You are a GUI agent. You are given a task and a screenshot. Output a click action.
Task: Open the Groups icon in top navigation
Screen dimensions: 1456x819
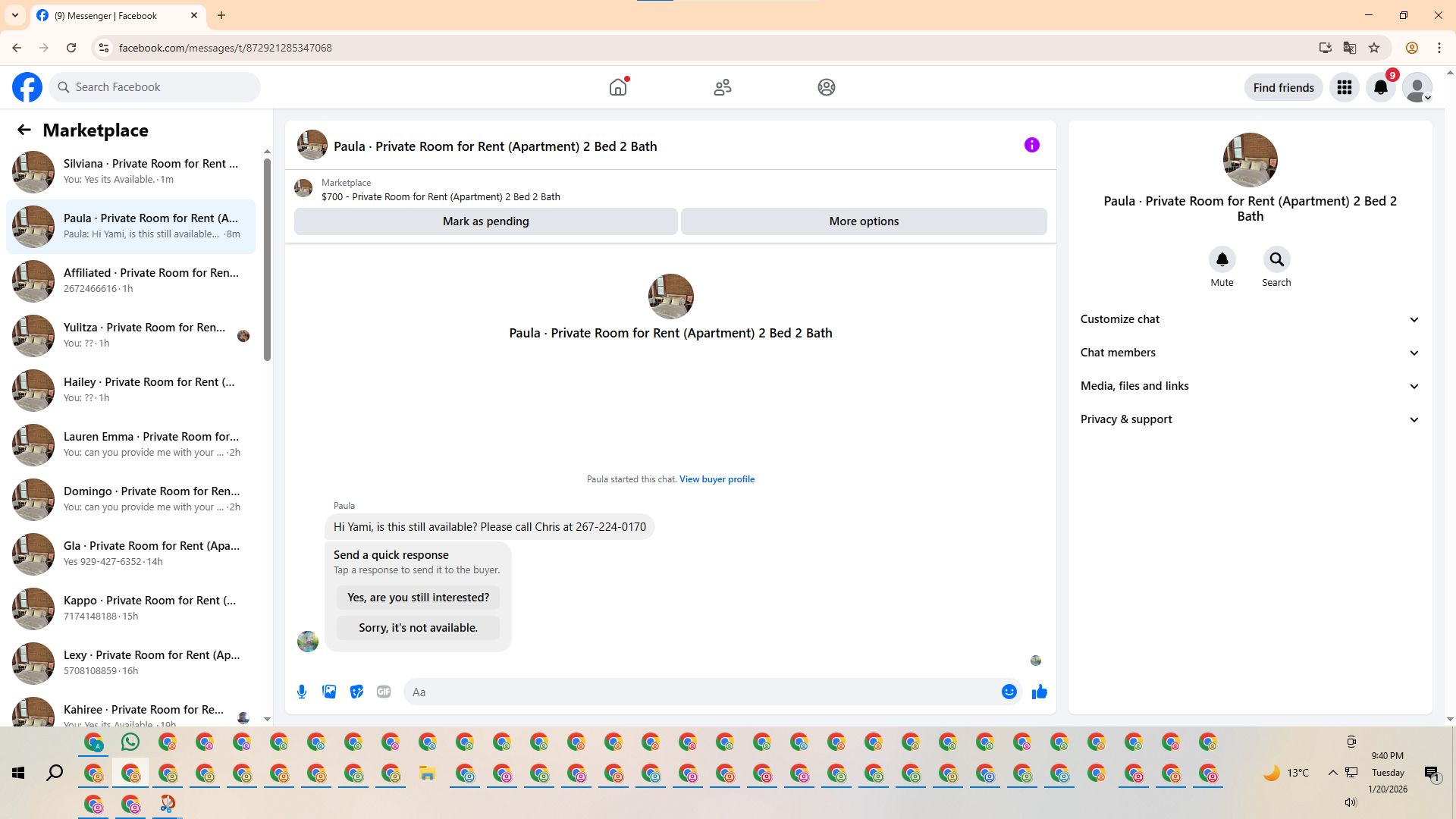[827, 87]
